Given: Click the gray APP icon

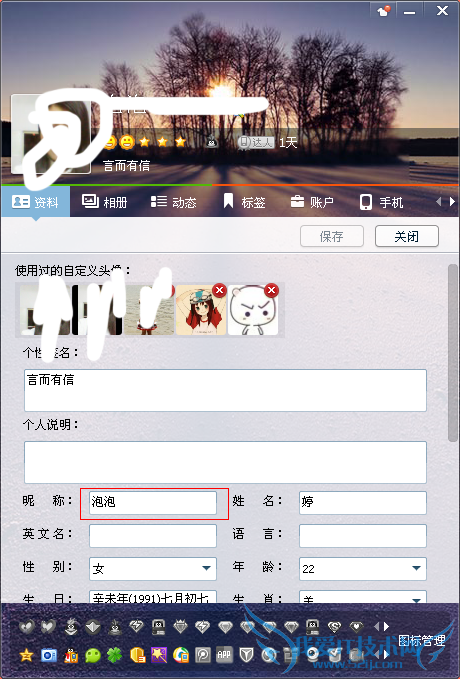Looking at the screenshot, I should click(224, 655).
